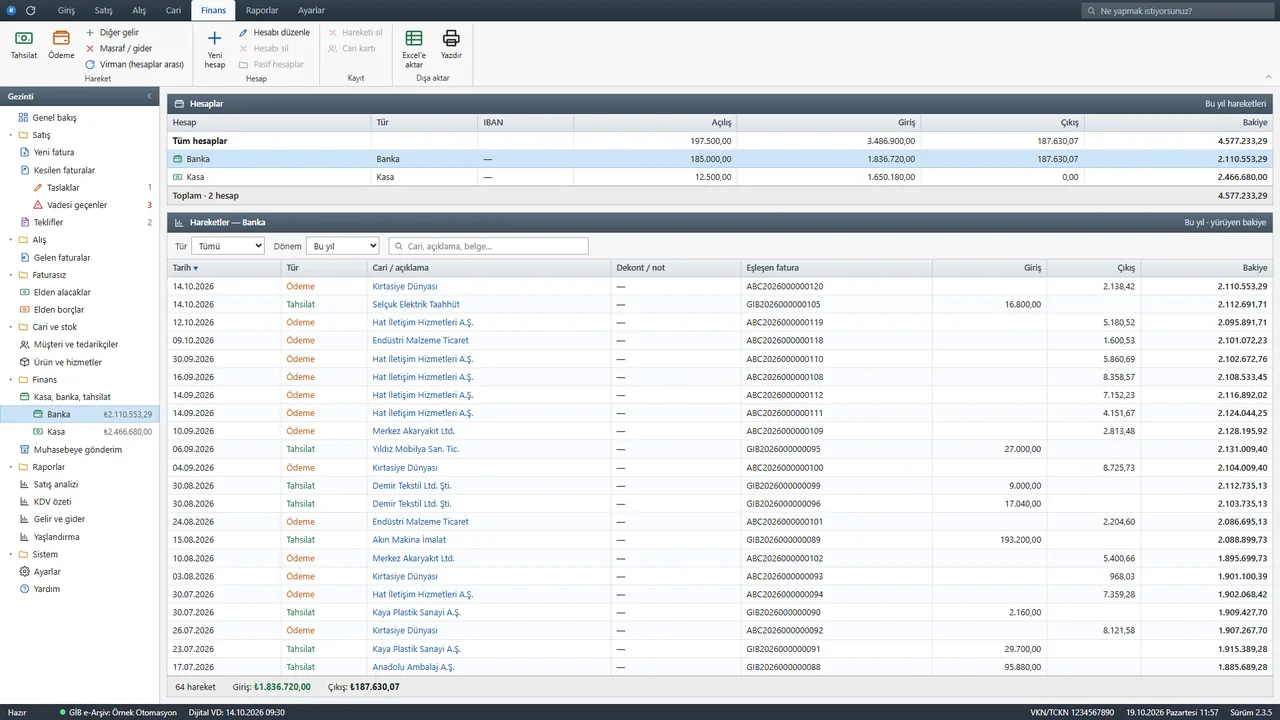Open the Selçuk Elektrik Taahhüt link

(416, 304)
